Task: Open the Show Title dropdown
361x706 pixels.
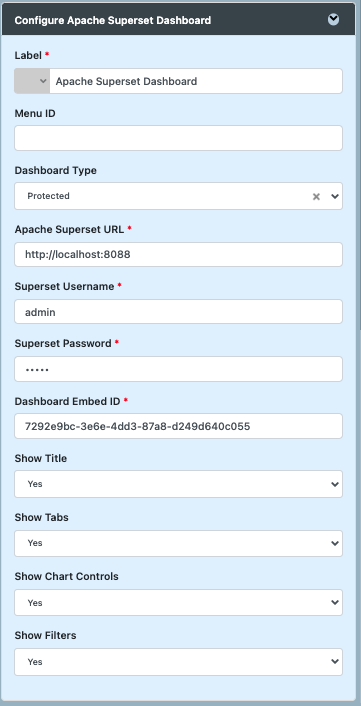Action: coord(178,484)
